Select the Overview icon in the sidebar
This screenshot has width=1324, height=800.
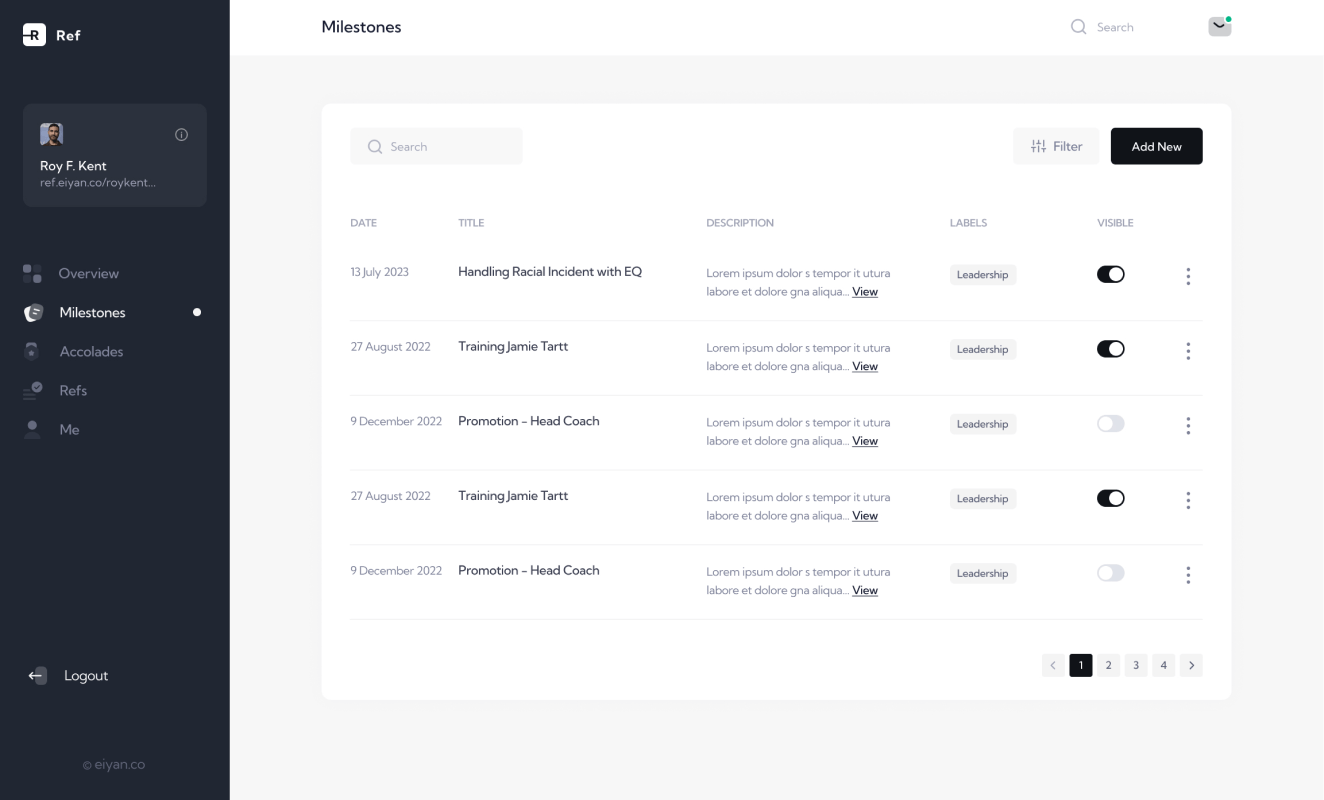(x=31, y=272)
